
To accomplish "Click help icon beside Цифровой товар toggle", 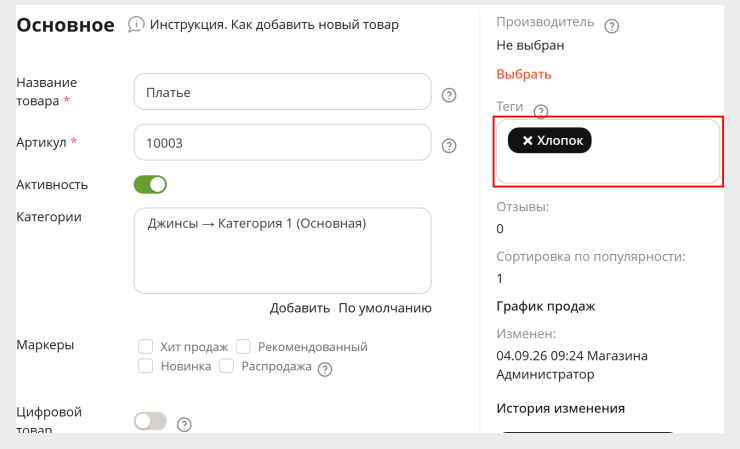I will (x=184, y=425).
